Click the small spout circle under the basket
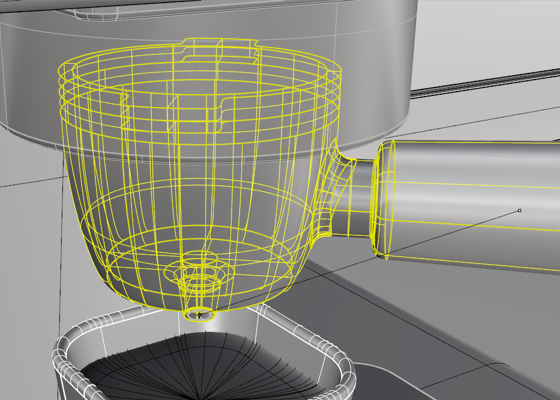This screenshot has width=560, height=400. (x=200, y=315)
